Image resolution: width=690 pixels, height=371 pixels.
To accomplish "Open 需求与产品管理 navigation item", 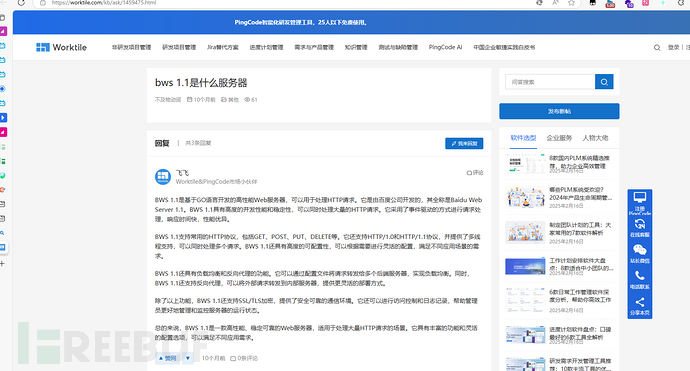I will point(314,48).
